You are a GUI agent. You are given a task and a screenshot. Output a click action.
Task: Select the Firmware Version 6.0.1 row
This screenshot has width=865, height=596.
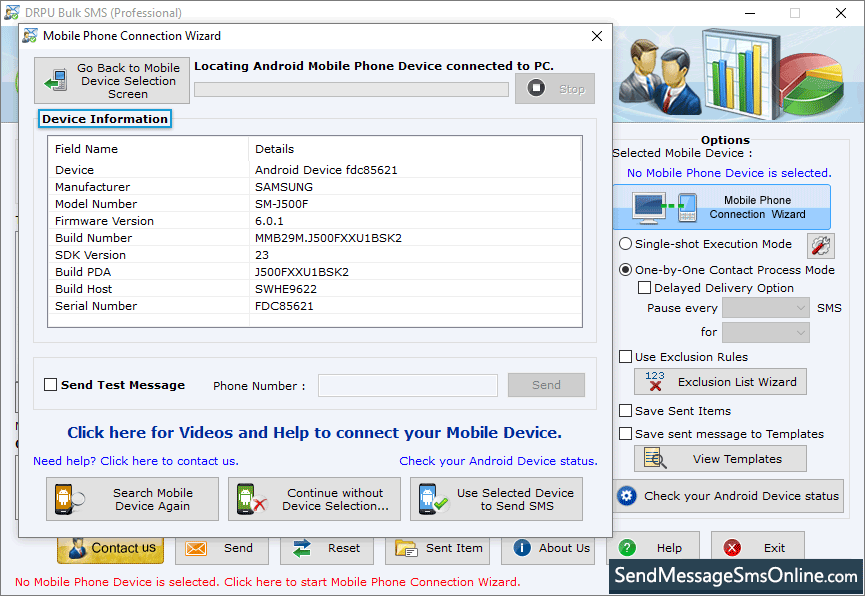[314, 221]
